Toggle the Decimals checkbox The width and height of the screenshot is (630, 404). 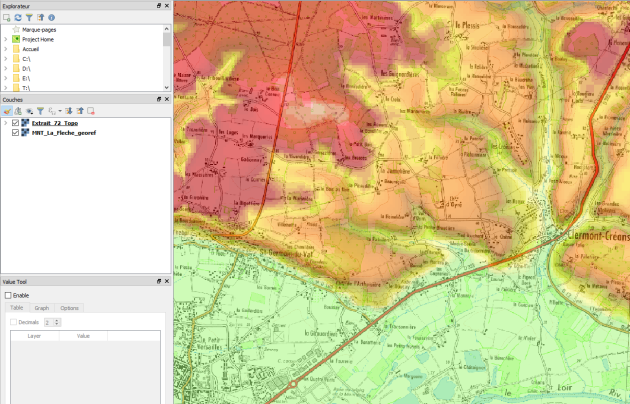tap(13, 322)
